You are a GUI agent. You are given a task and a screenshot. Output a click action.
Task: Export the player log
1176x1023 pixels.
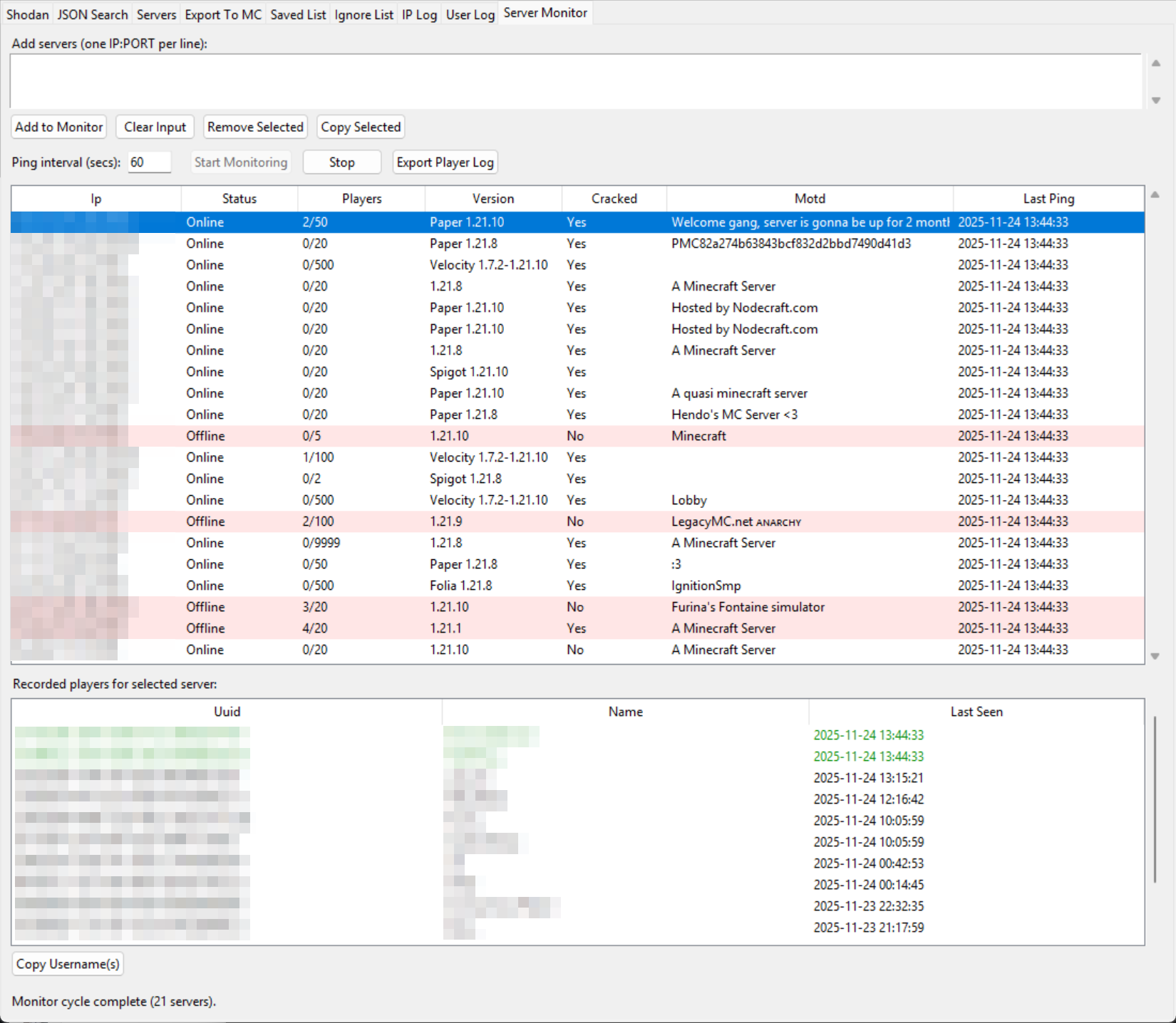click(445, 162)
